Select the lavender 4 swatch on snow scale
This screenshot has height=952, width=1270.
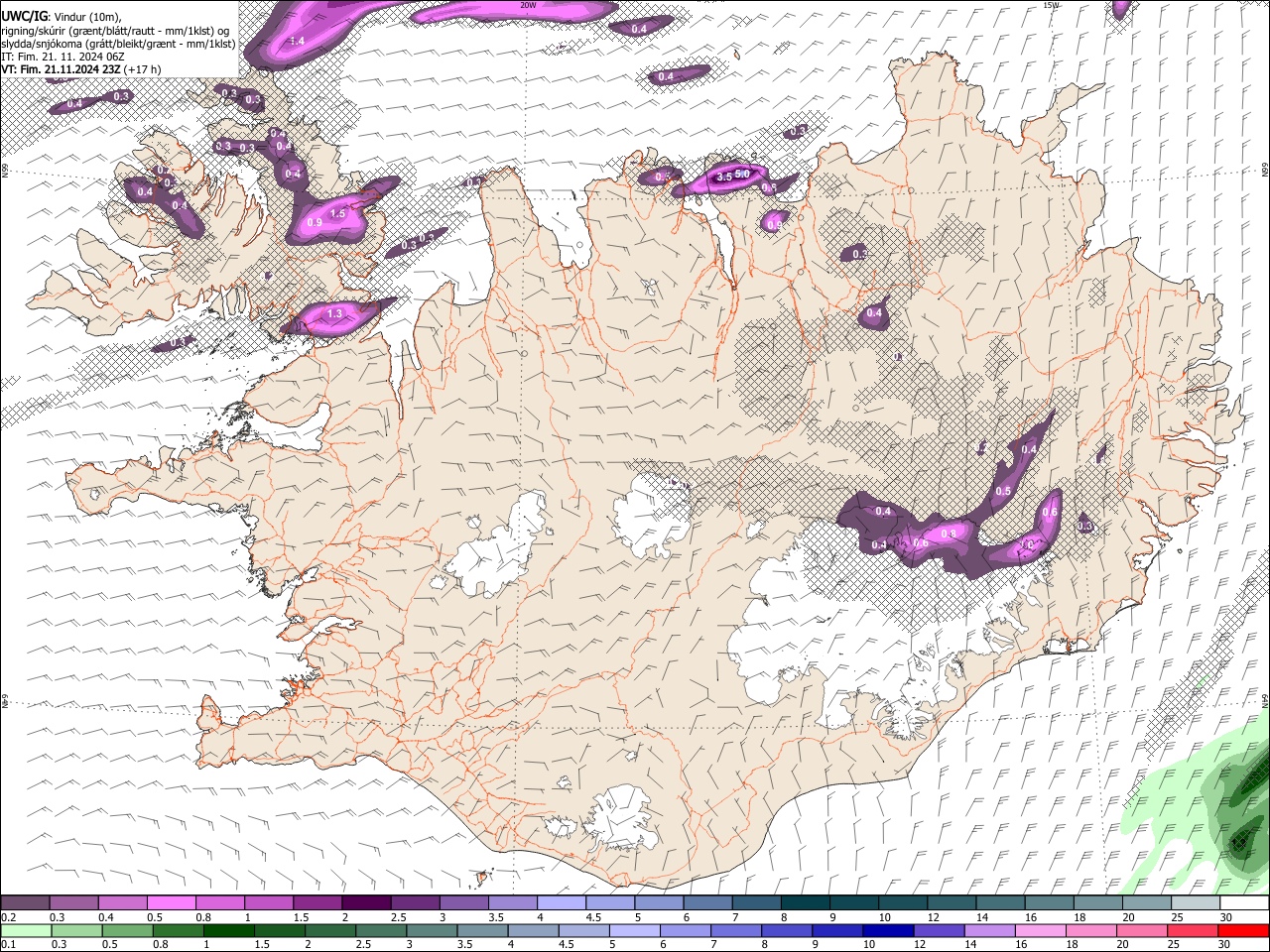click(x=561, y=902)
